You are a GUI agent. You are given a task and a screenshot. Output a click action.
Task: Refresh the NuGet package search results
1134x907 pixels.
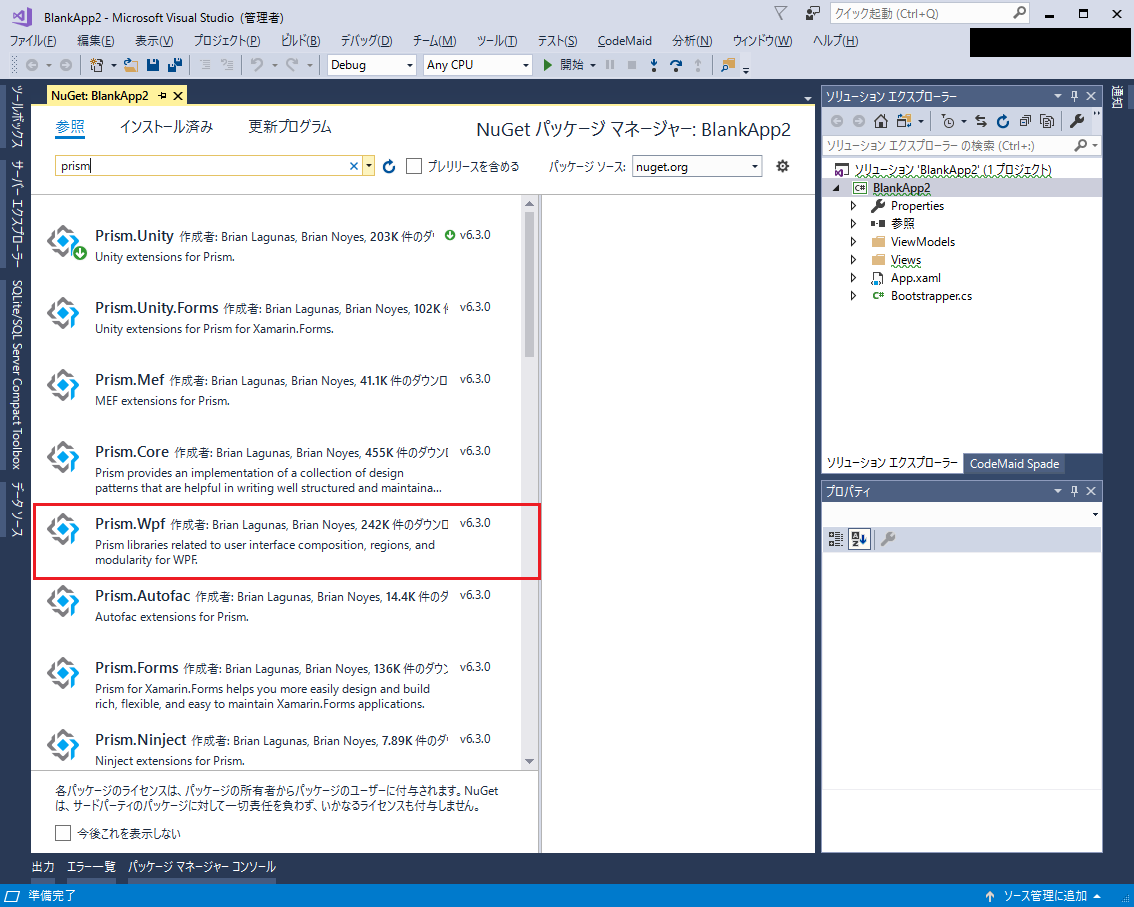[x=389, y=167]
